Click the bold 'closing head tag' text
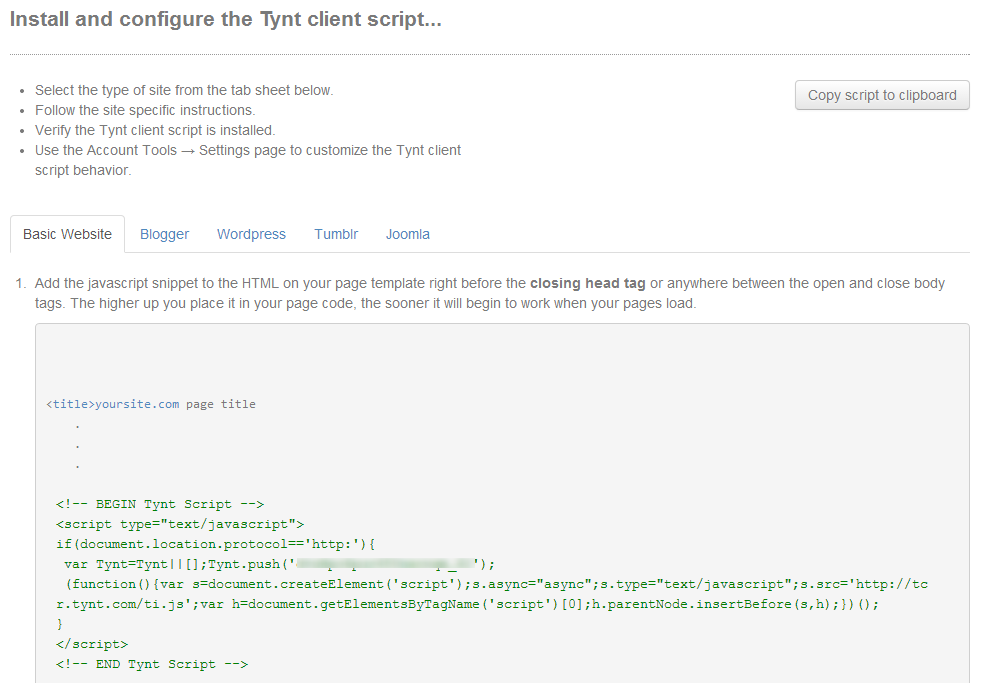The image size is (992, 683). [x=588, y=283]
